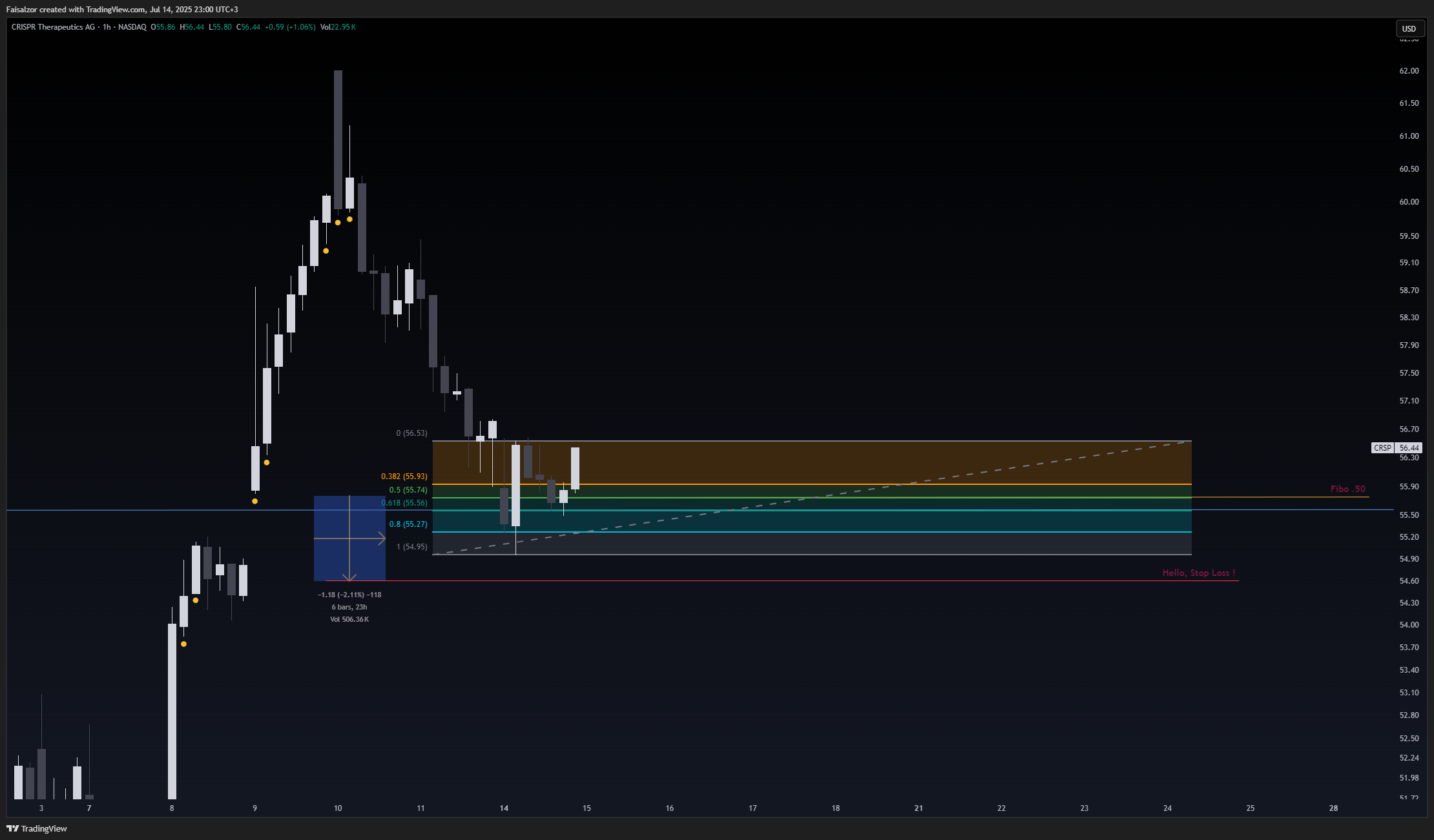1434x840 pixels.
Task: Click the Vol 22.95K header value
Action: pyautogui.click(x=338, y=27)
